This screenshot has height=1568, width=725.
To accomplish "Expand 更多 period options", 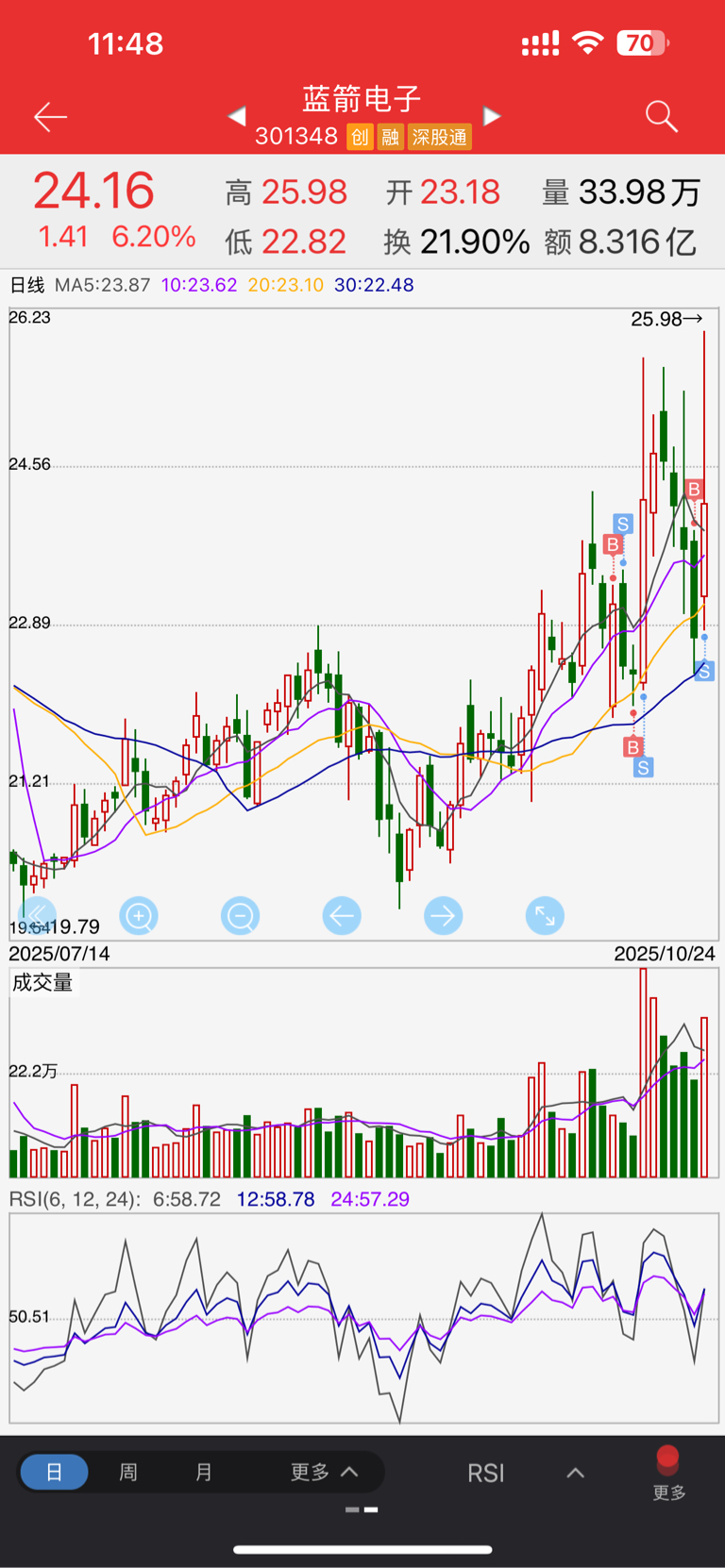I will (324, 1472).
